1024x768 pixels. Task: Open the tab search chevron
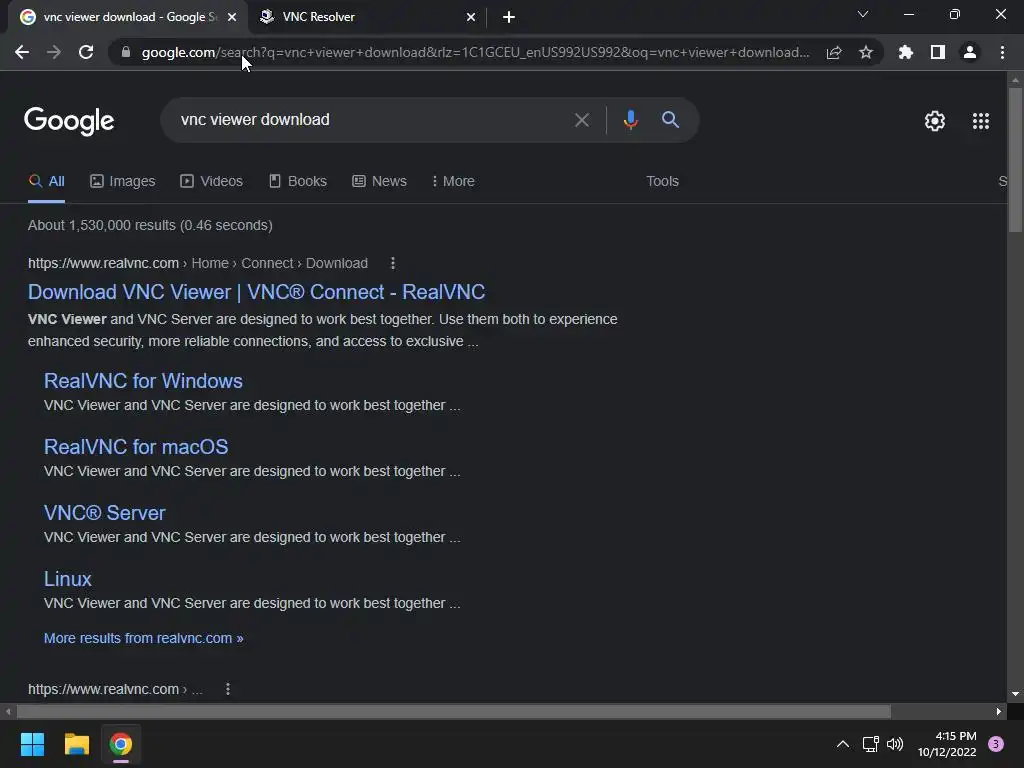pyautogui.click(x=863, y=14)
